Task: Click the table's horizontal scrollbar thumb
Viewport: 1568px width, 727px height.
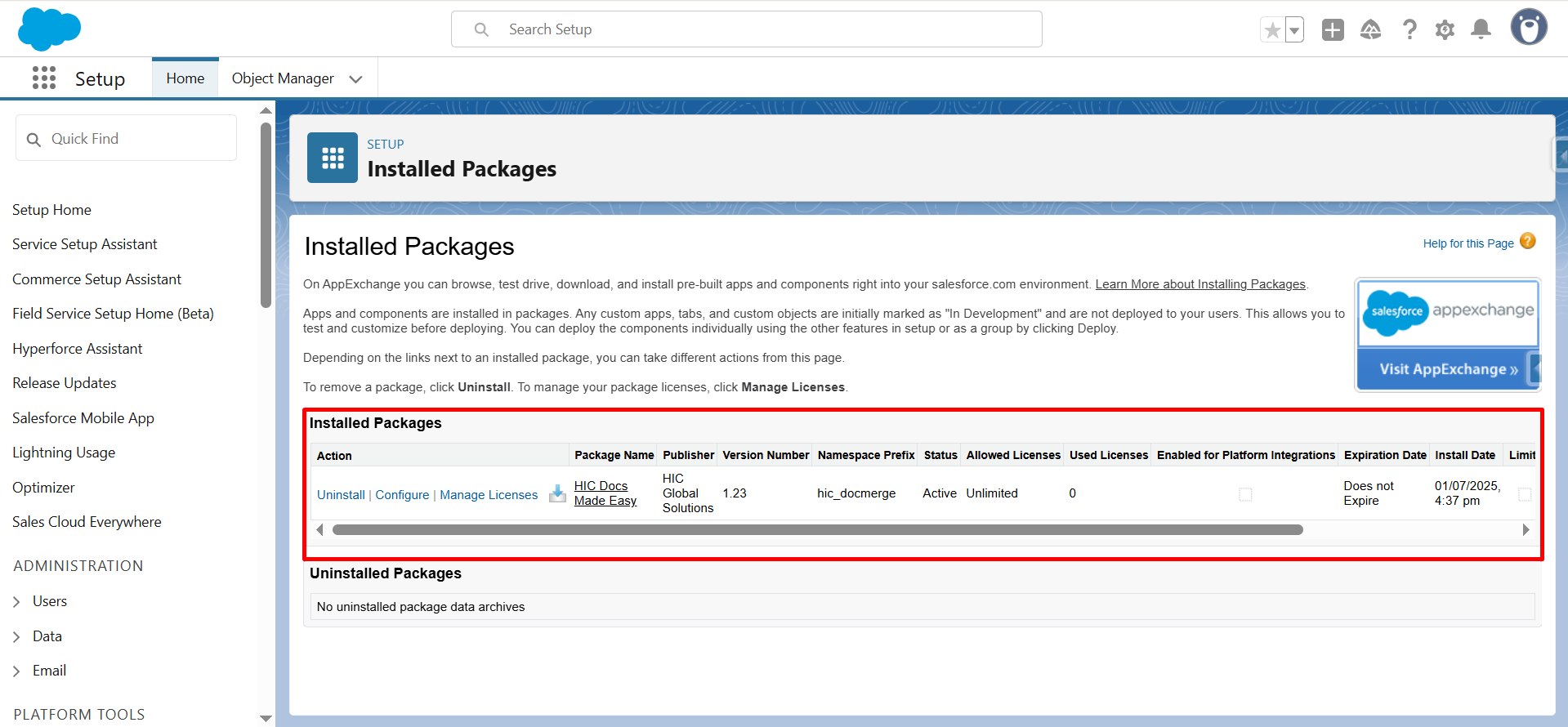Action: point(817,530)
